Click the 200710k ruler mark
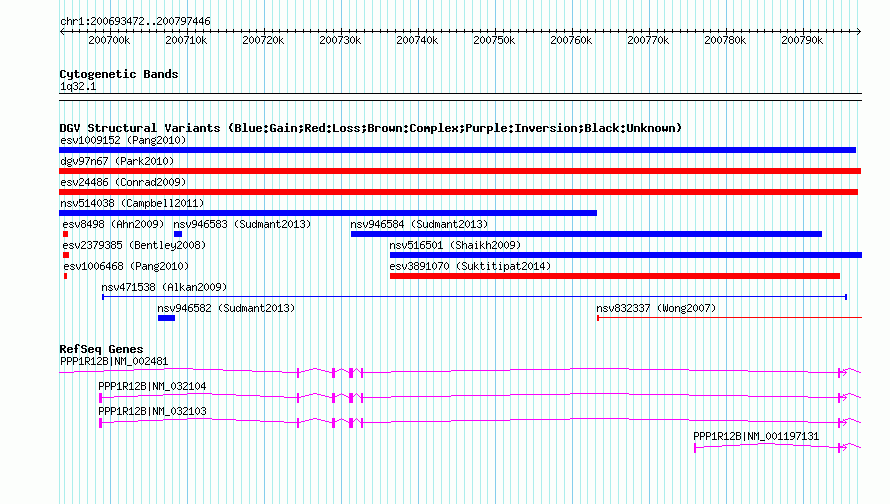Viewport: 890px width, 504px height. [186, 40]
